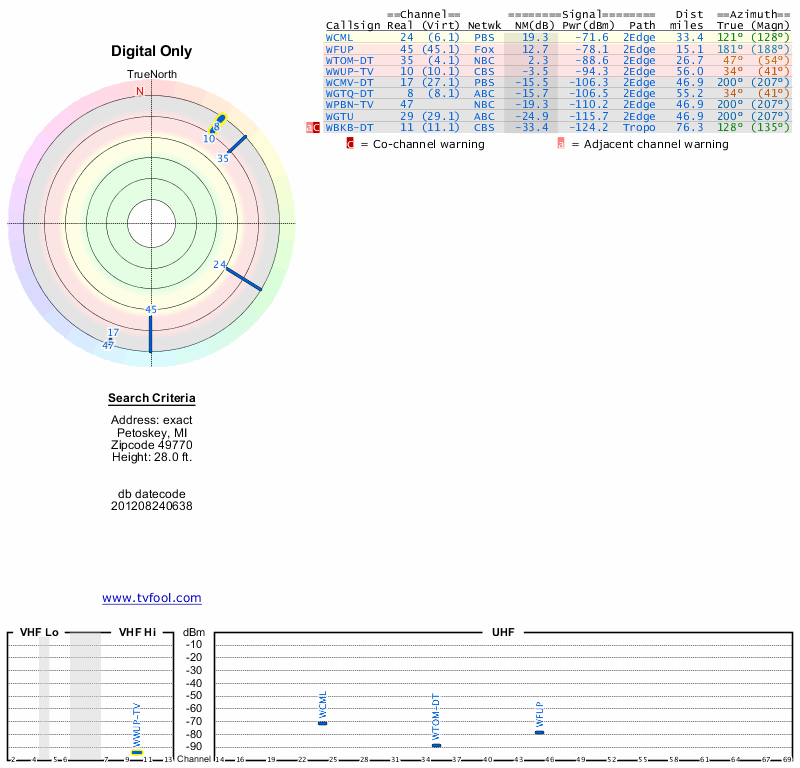Open the WFUP callsign entry
The image size is (800, 768).
[339, 48]
